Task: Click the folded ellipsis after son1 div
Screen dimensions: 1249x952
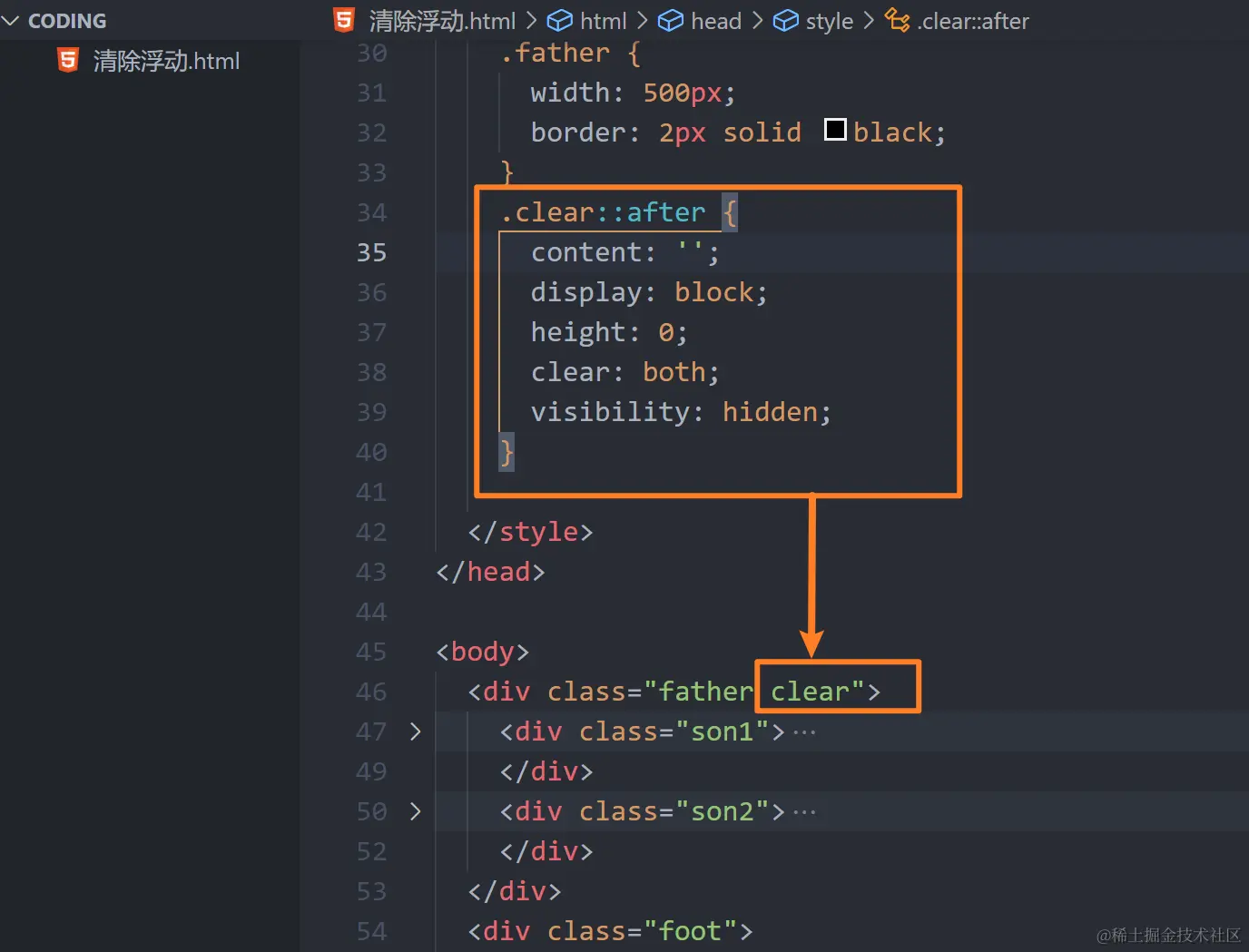Action: 804,731
